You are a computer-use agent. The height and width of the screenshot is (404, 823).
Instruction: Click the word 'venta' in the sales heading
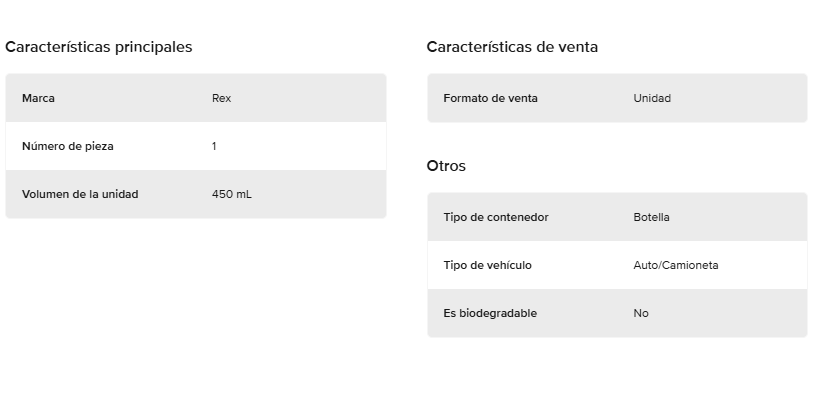click(x=579, y=47)
